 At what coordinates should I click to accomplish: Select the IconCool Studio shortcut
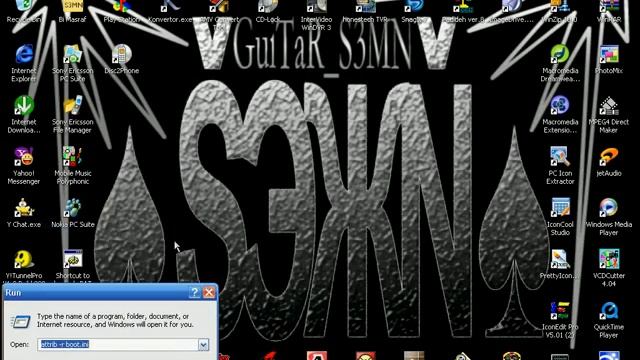pos(560,217)
